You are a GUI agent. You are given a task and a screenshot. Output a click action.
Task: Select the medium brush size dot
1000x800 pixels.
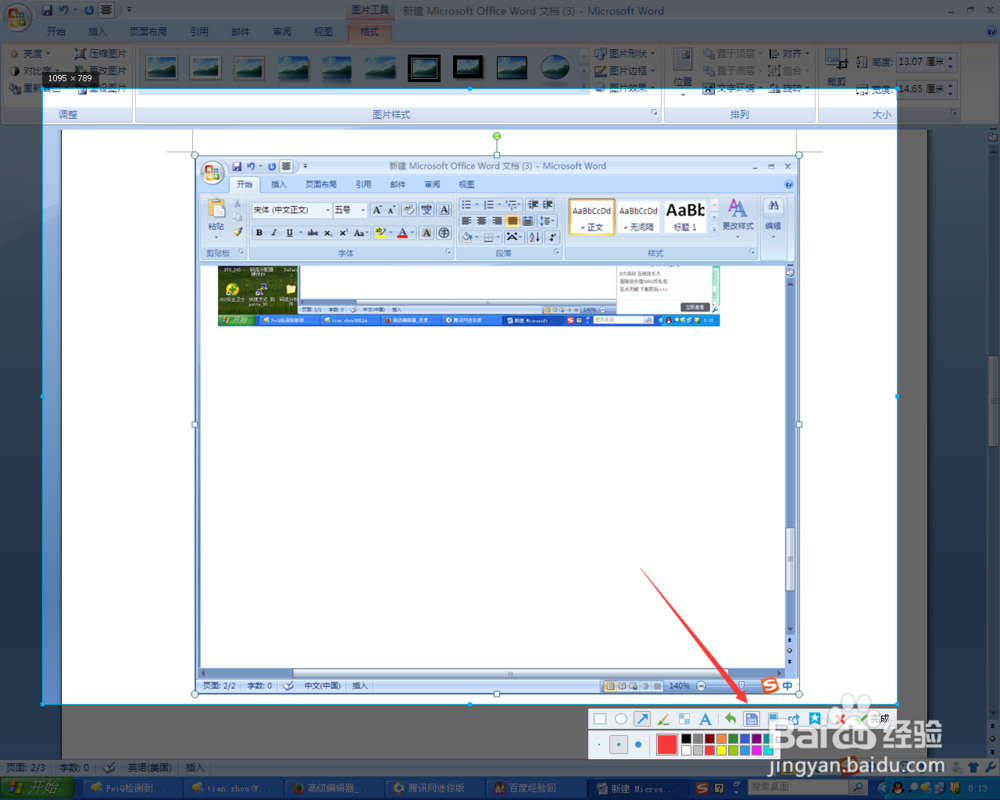pos(618,744)
